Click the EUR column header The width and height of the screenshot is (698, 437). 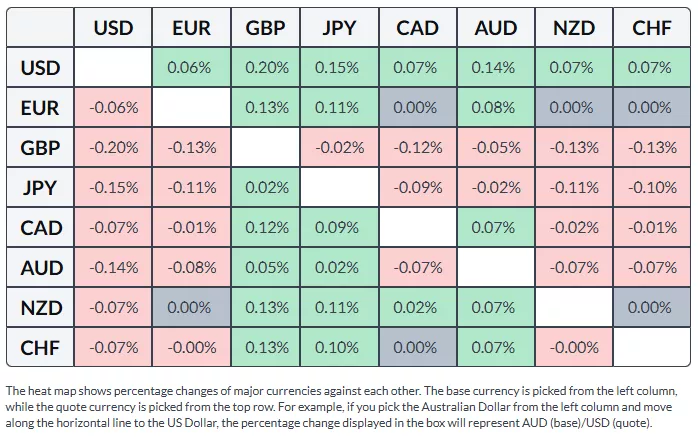191,28
